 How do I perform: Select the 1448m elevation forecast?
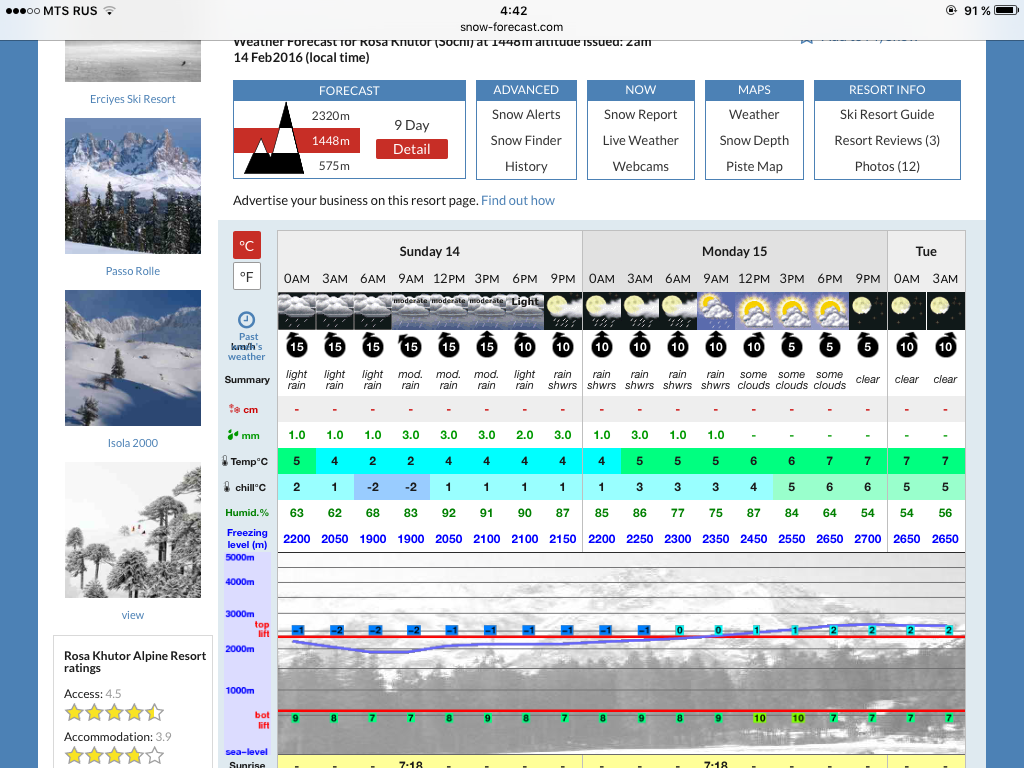[x=330, y=140]
